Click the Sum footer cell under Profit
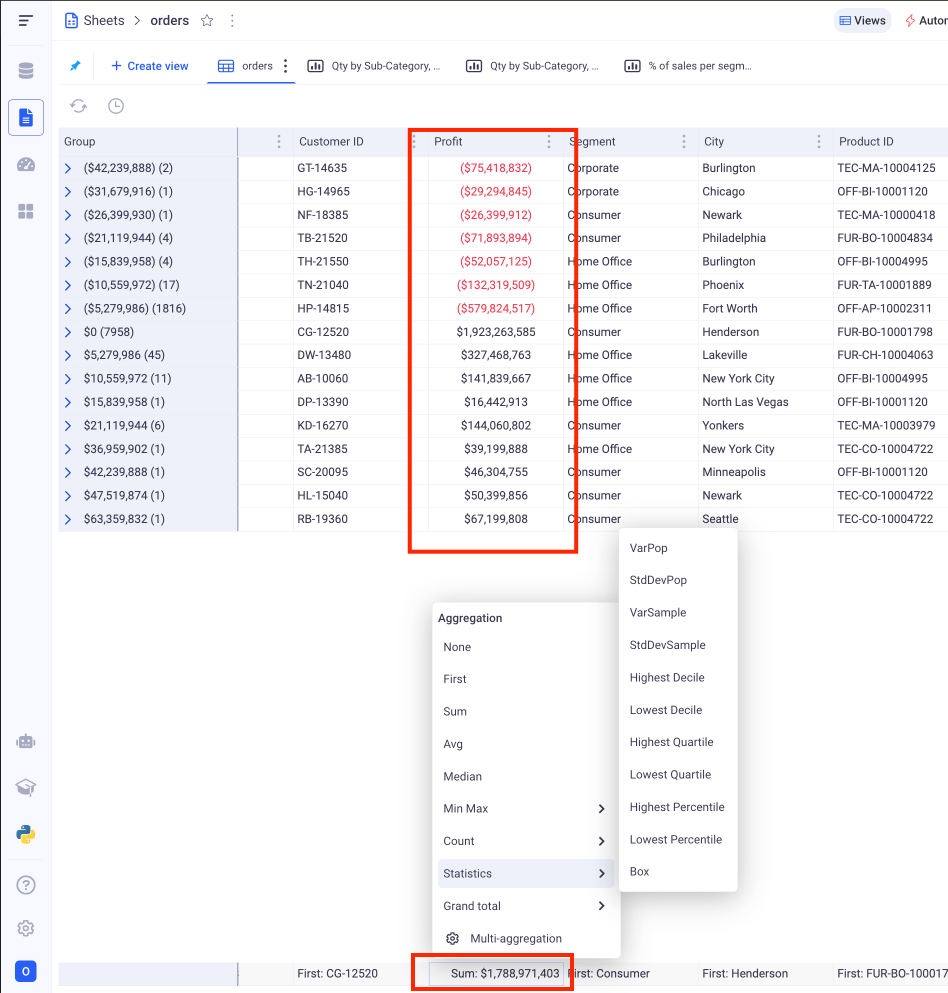The height and width of the screenshot is (993, 948). [495, 974]
